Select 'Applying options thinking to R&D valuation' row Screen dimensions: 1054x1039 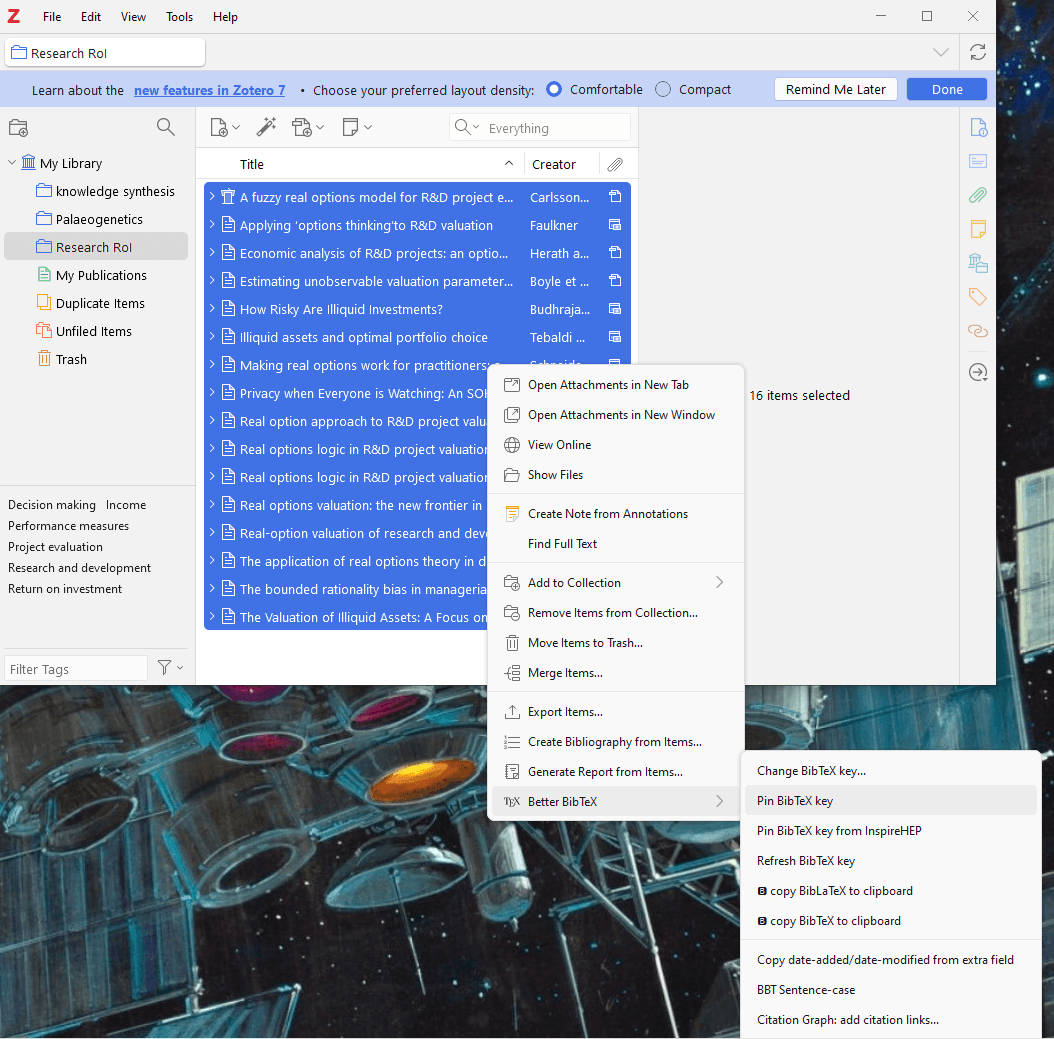[417, 225]
